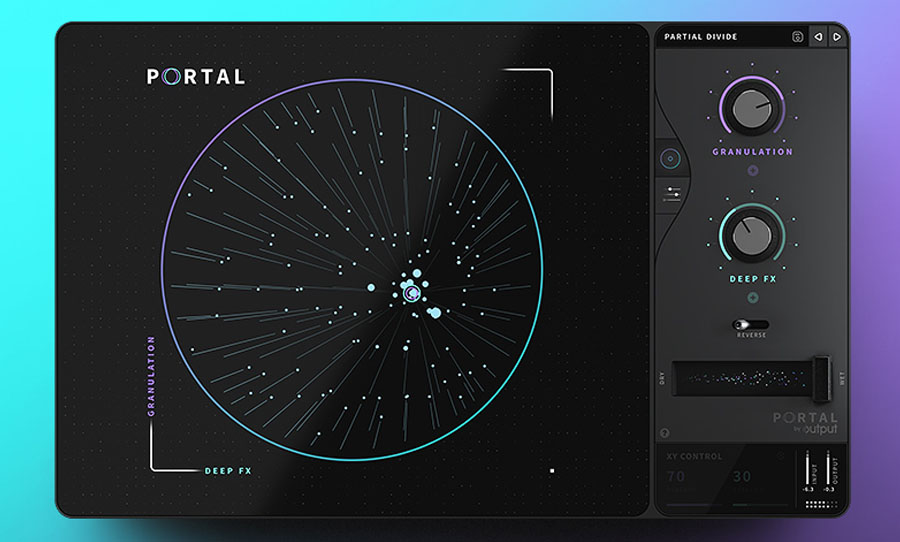Click the vertical GRANULATION axis label
The image size is (900, 542).
[151, 376]
